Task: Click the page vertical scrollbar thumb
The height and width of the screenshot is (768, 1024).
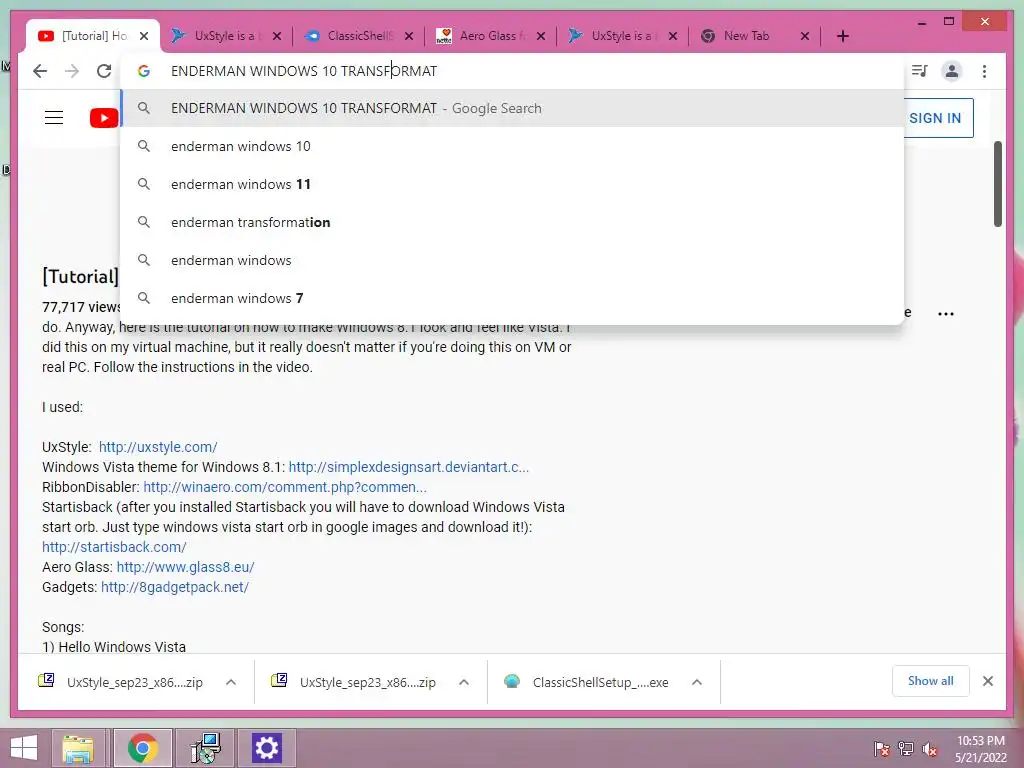Action: [998, 184]
